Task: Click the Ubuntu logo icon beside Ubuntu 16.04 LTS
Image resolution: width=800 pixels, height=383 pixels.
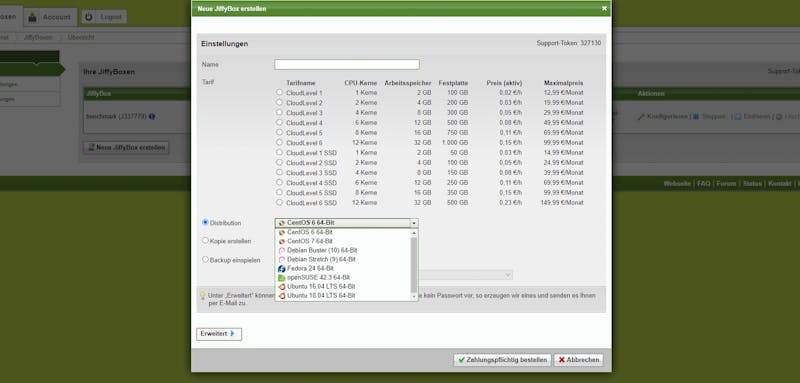Action: tap(282, 287)
